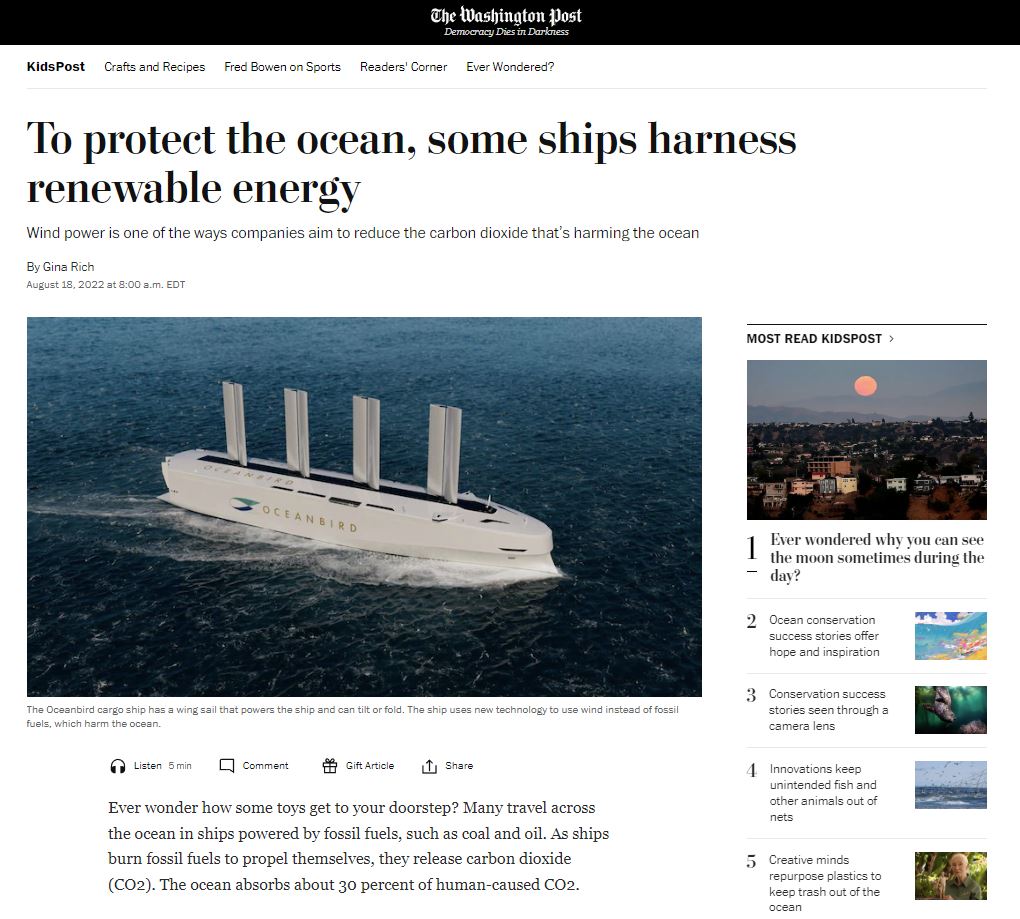This screenshot has width=1020, height=919.
Task: Select Readers' Corner menu item
Action: pyautogui.click(x=403, y=66)
